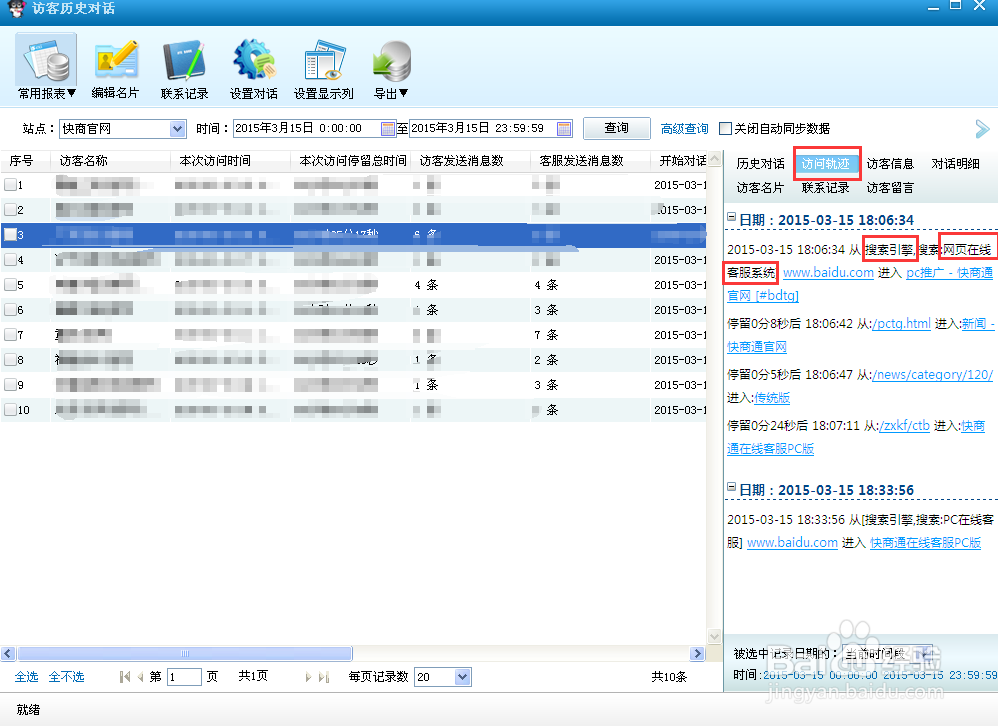Go to previous page icon
Viewport: 998px width, 726px height.
(140, 677)
